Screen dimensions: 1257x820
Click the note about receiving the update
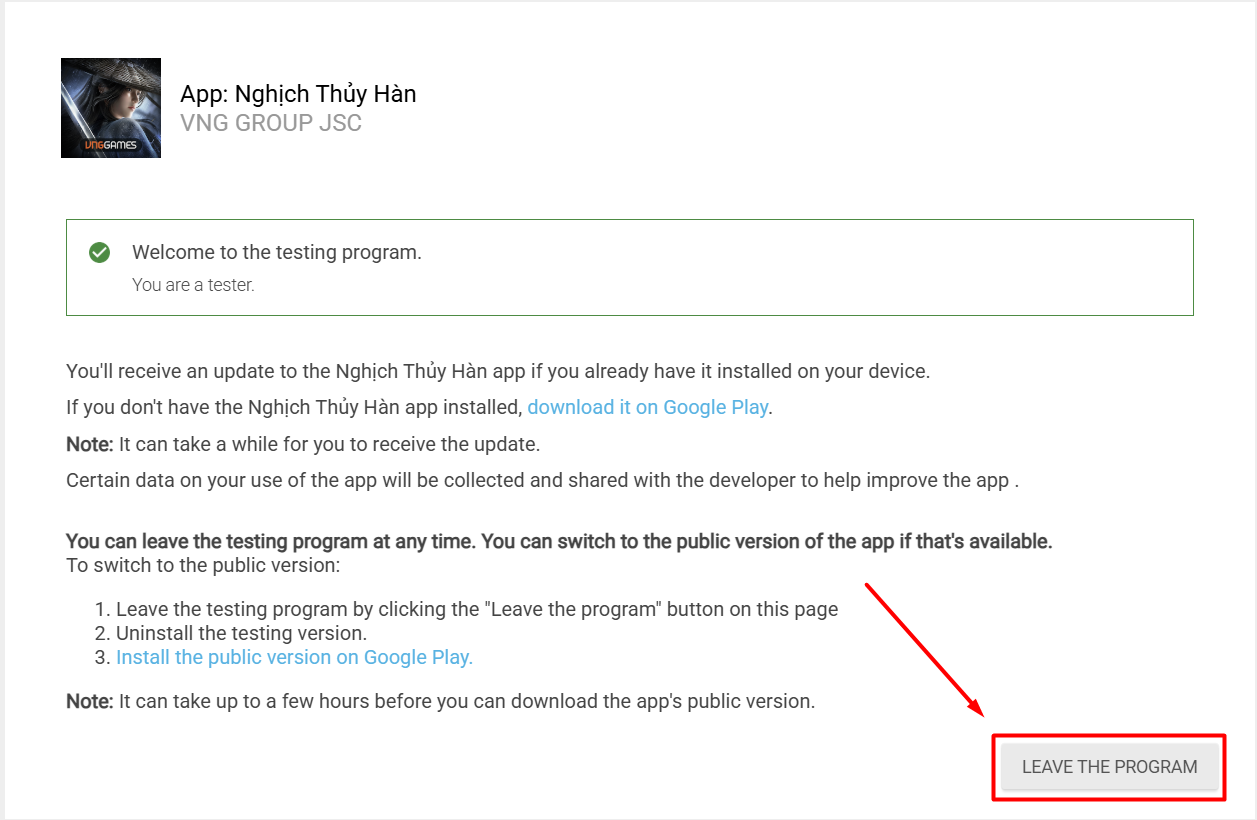[x=303, y=444]
